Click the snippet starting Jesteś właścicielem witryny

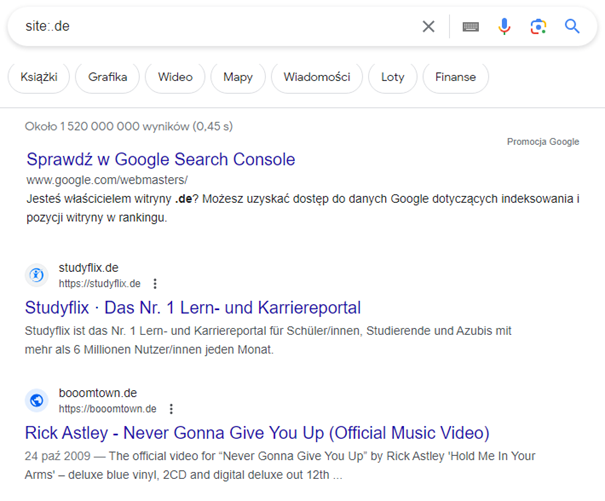coord(303,208)
